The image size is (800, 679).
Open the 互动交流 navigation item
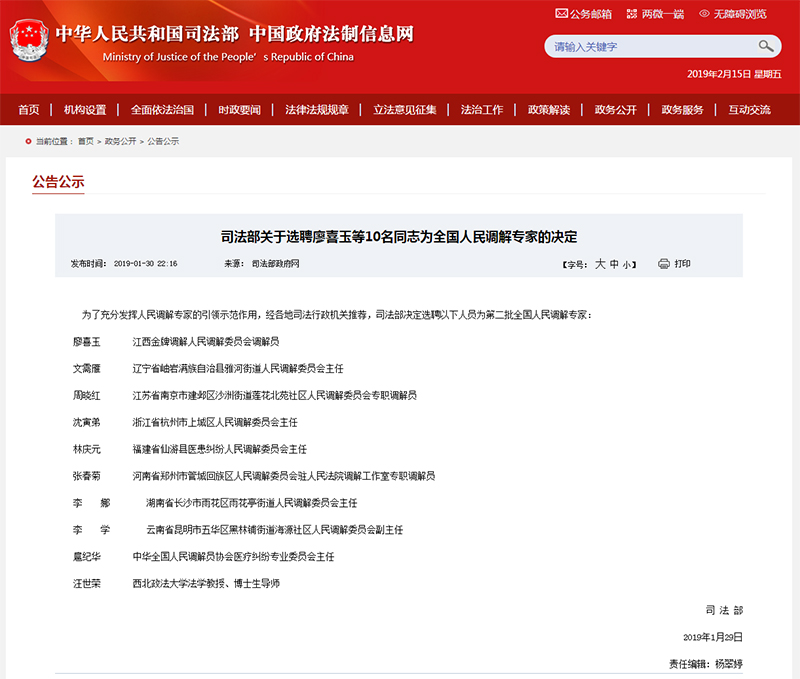point(749,110)
